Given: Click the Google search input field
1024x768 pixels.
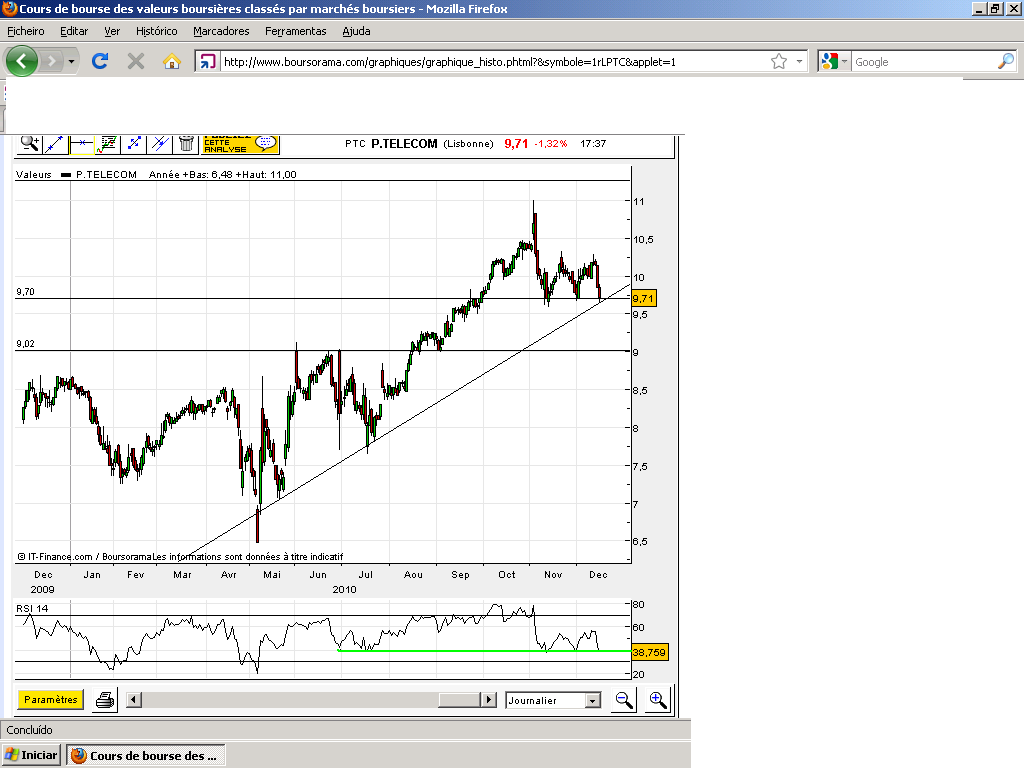Looking at the screenshot, I should 924,62.
